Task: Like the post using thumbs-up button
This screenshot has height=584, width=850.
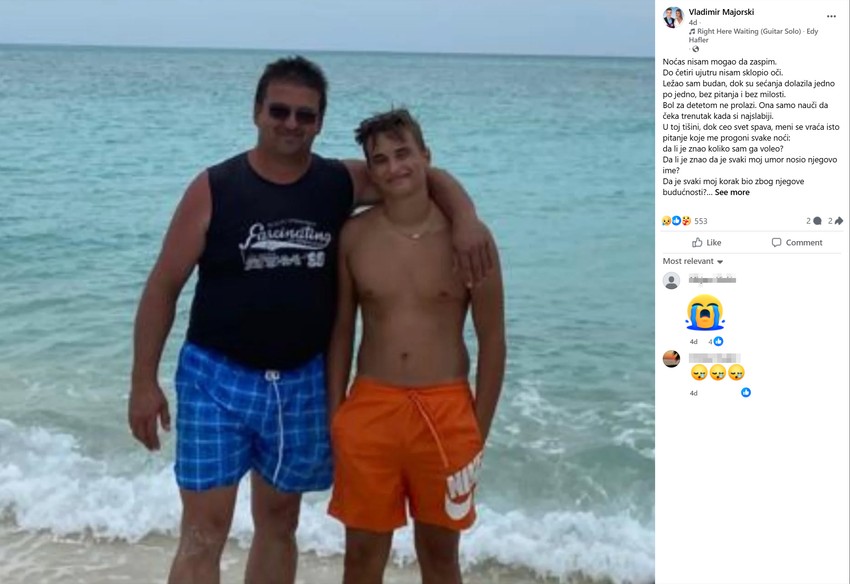Action: click(x=706, y=242)
